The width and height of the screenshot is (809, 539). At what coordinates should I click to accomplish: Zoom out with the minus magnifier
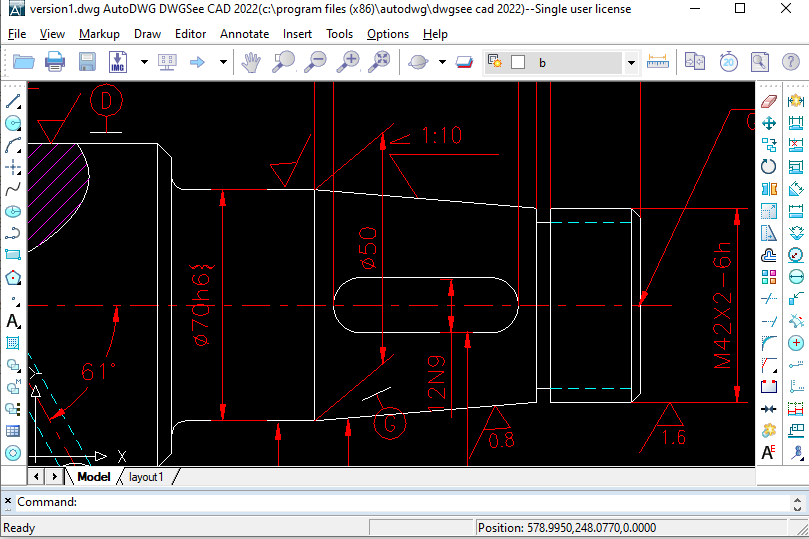point(315,62)
